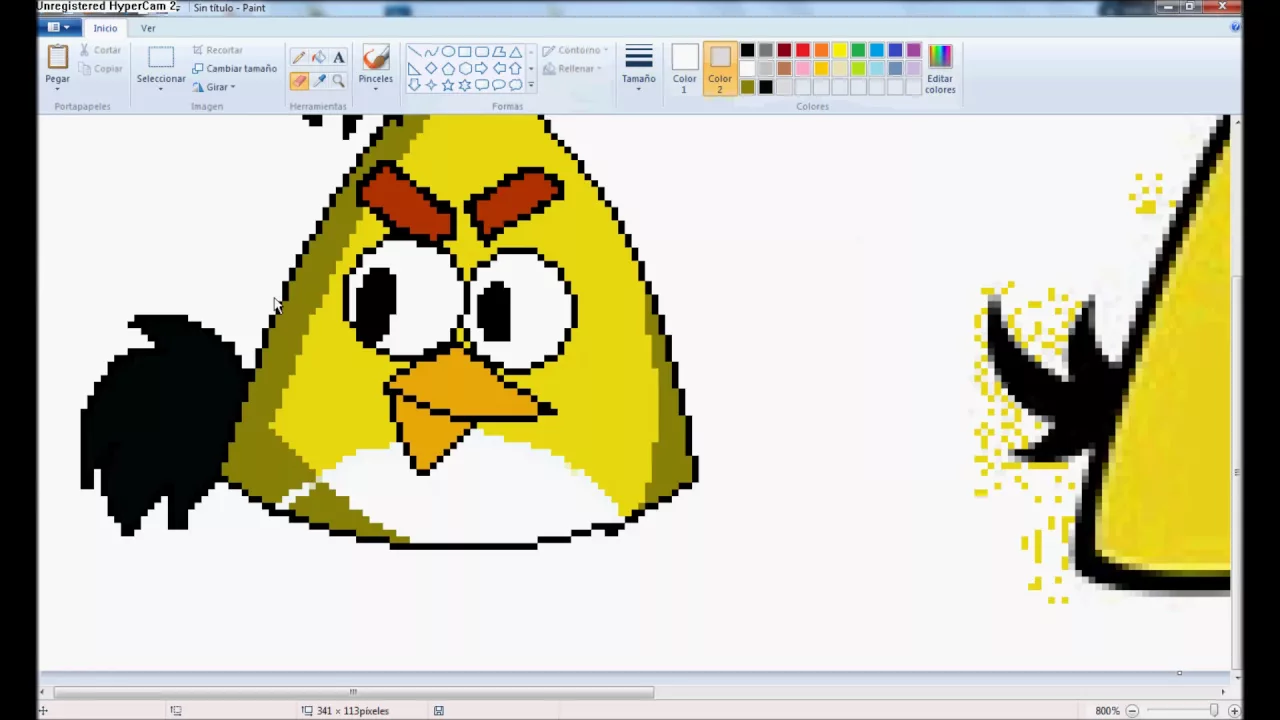Switch to the Inicio tab
1280x720 pixels.
click(105, 28)
